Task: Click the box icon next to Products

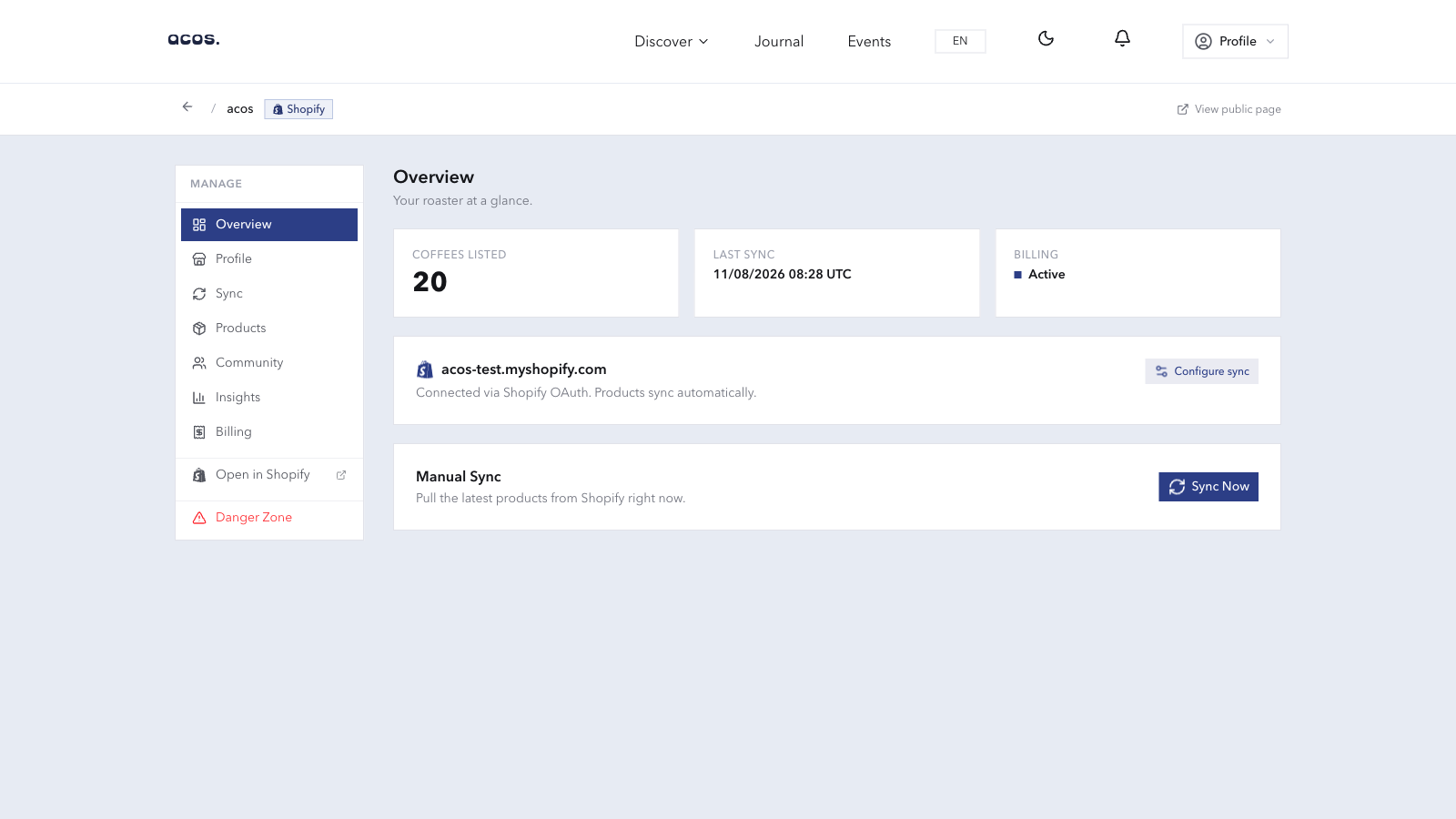Action: click(x=199, y=329)
